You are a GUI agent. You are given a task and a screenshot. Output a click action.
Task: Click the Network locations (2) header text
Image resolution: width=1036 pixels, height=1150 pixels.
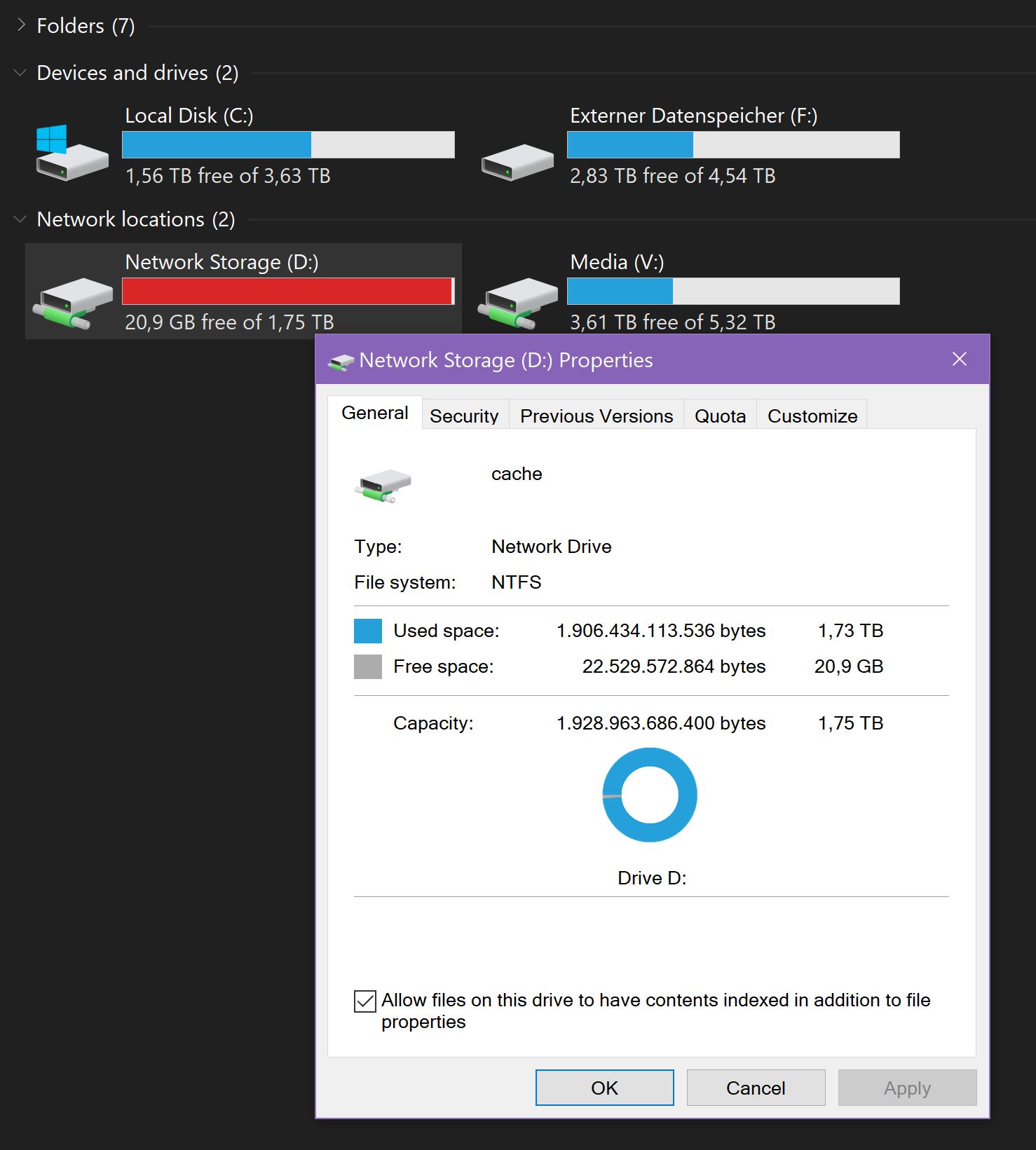136,219
